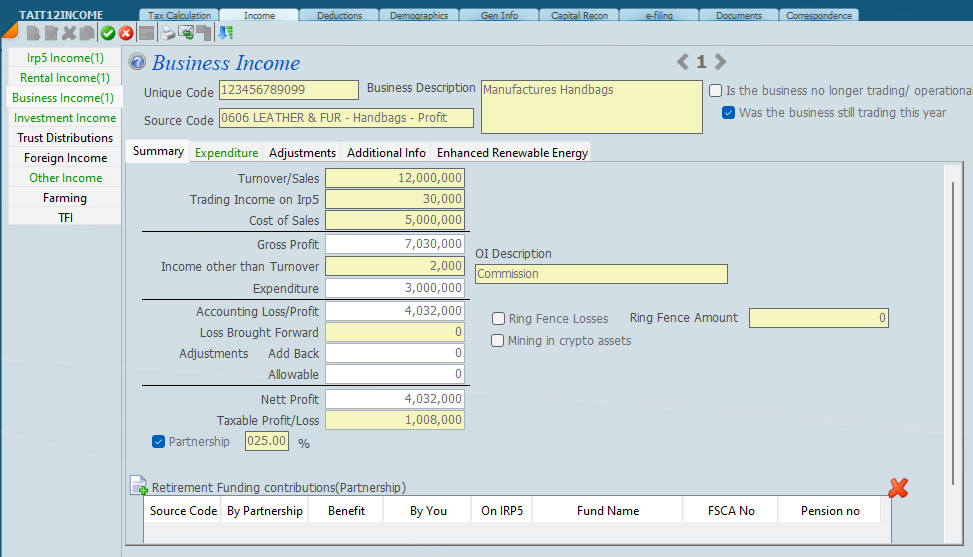Click the red cancel X toolbar icon

(x=126, y=33)
